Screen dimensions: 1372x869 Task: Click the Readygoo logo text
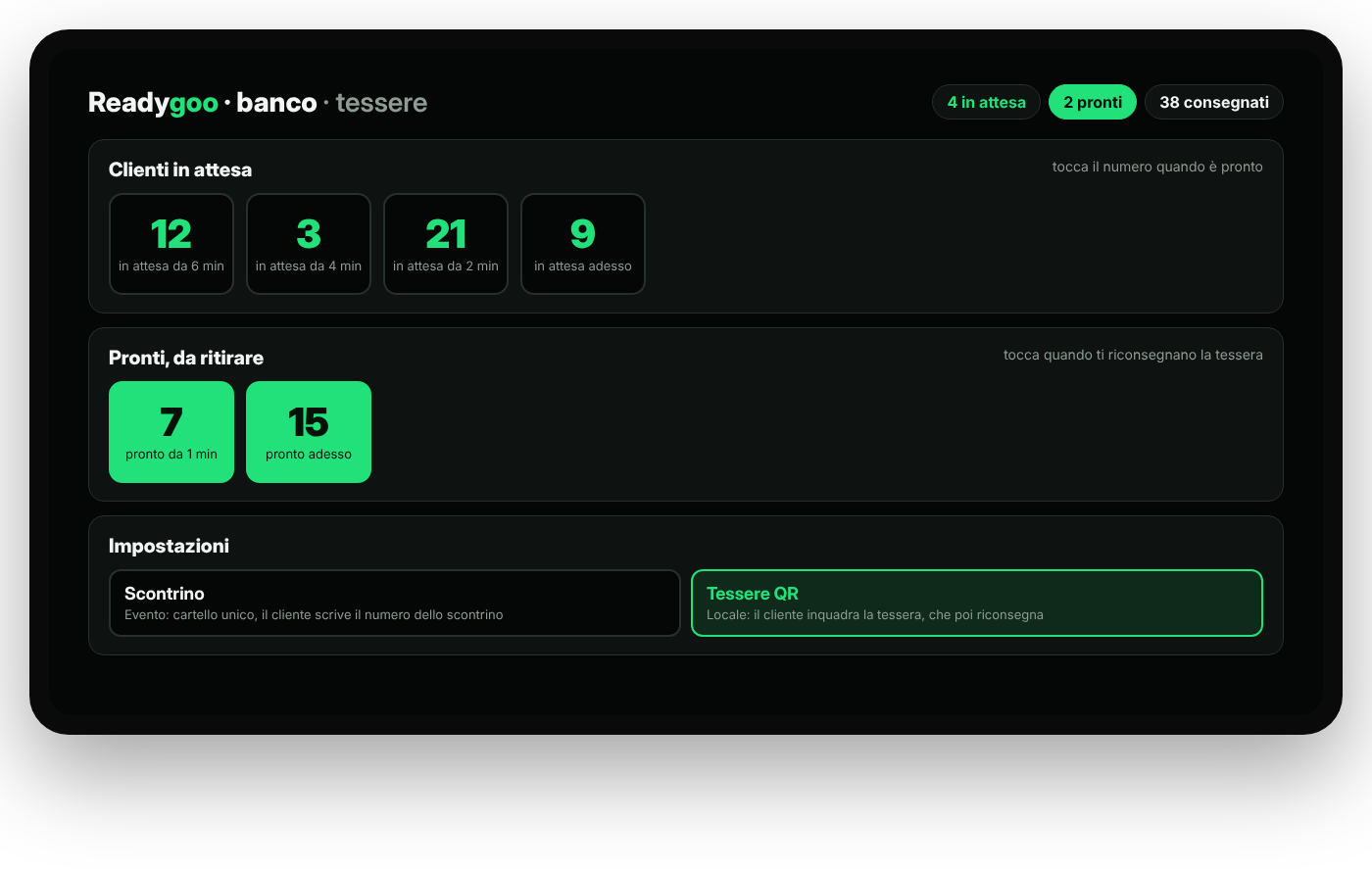click(153, 103)
